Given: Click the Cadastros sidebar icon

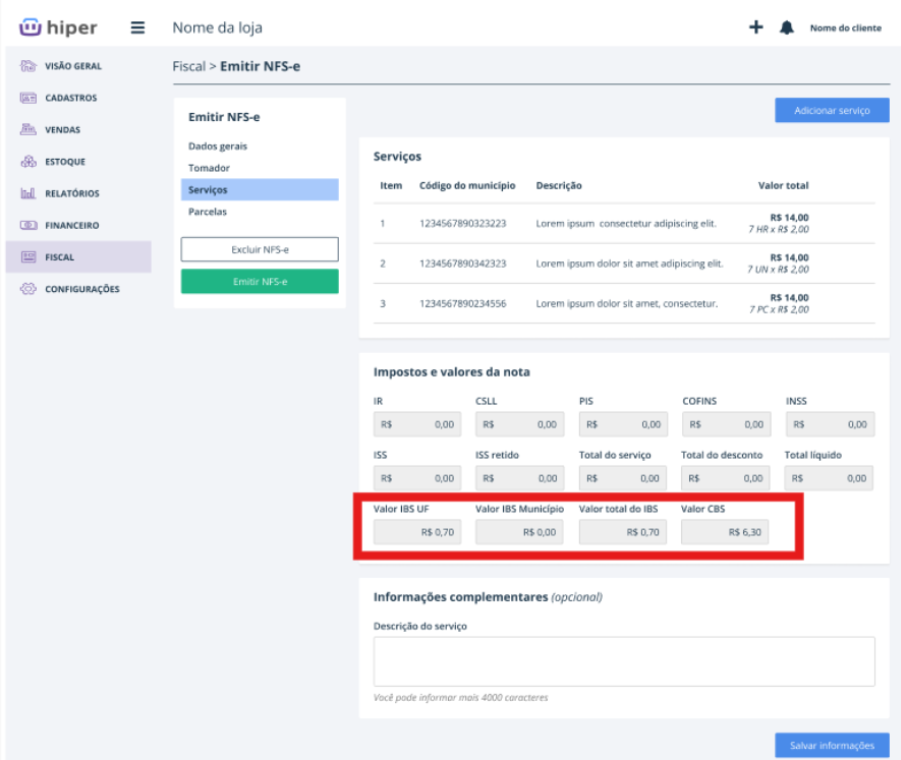Looking at the screenshot, I should tap(28, 98).
